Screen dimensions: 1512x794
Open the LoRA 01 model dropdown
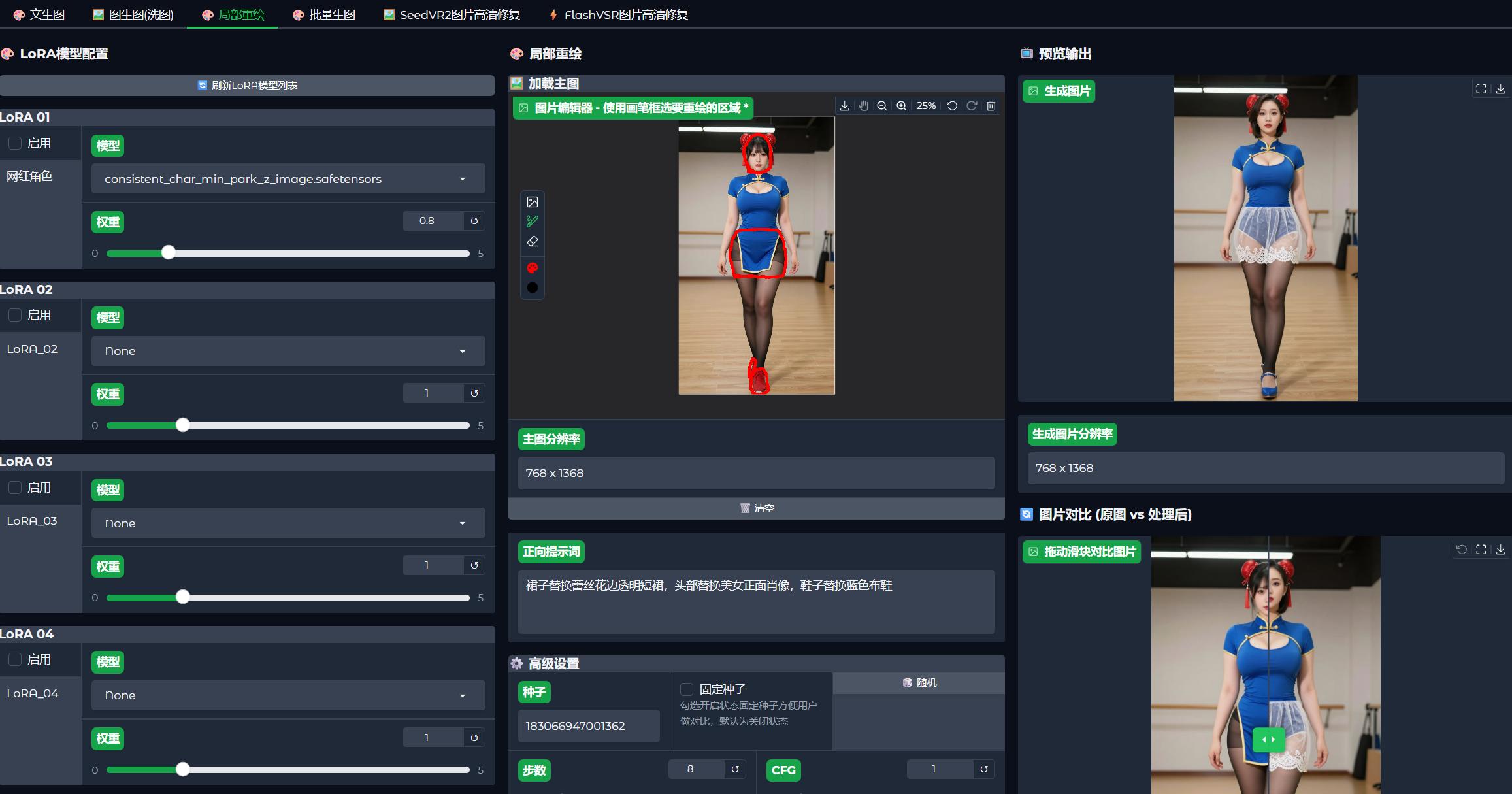tap(288, 178)
